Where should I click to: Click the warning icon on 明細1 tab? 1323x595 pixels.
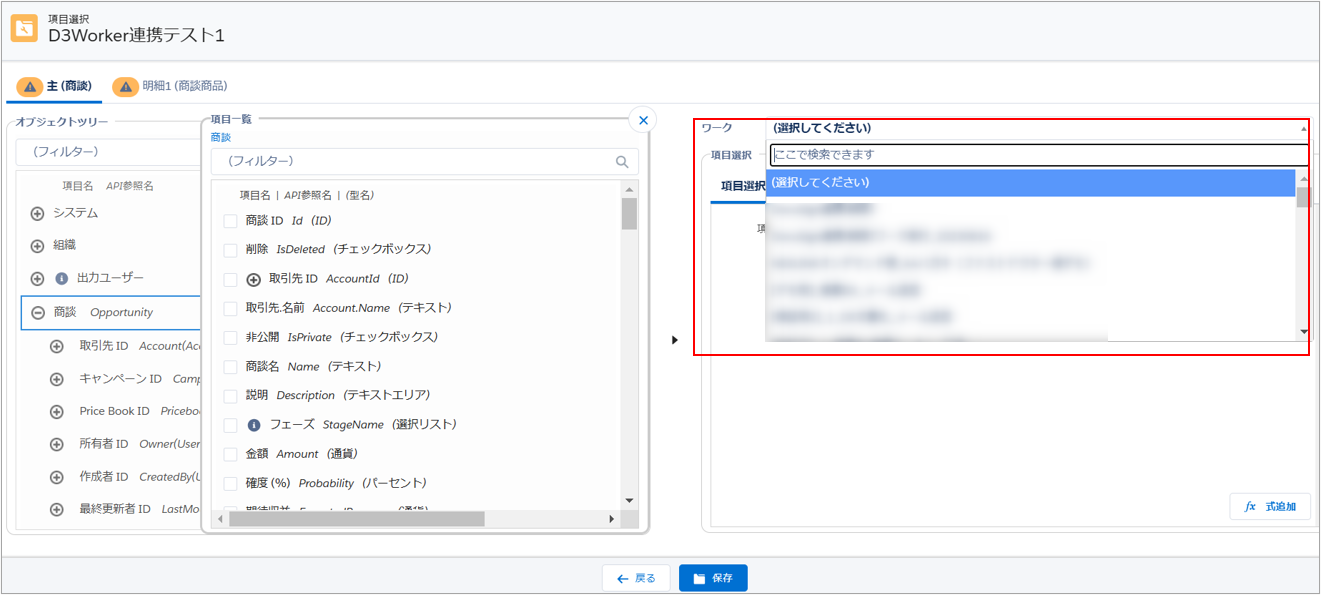(x=125, y=87)
